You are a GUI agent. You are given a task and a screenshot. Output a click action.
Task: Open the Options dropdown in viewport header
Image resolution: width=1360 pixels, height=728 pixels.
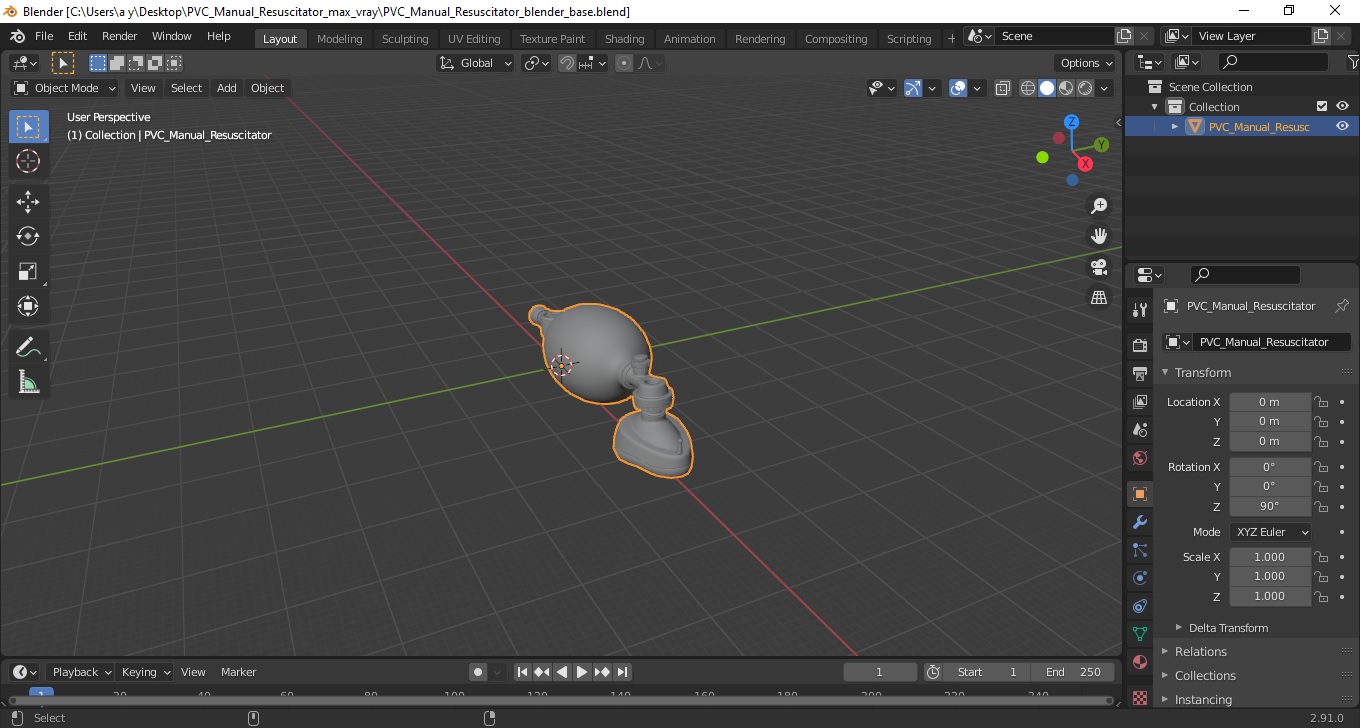point(1087,63)
